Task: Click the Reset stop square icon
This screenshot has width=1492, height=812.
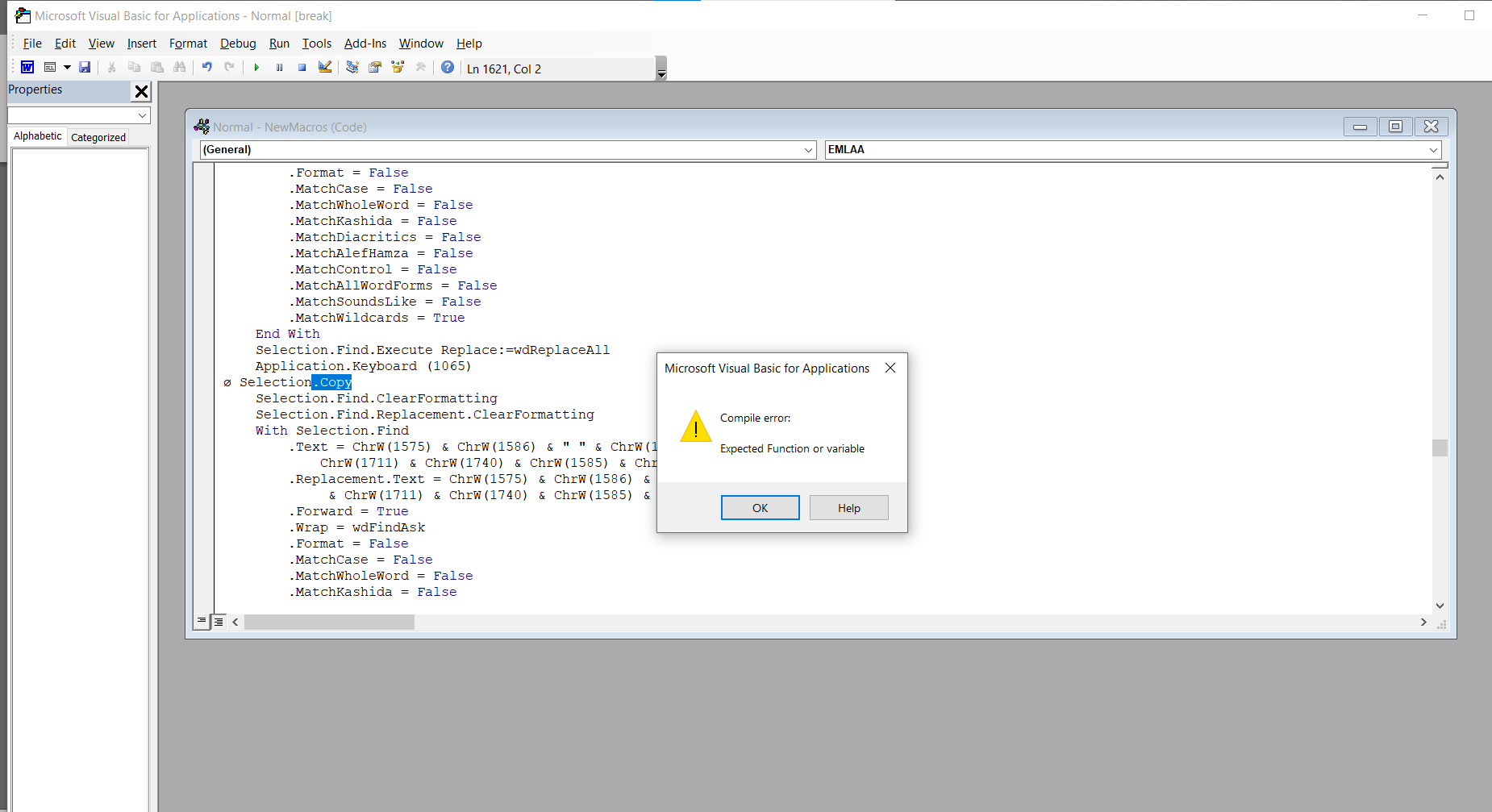Action: pyautogui.click(x=302, y=67)
